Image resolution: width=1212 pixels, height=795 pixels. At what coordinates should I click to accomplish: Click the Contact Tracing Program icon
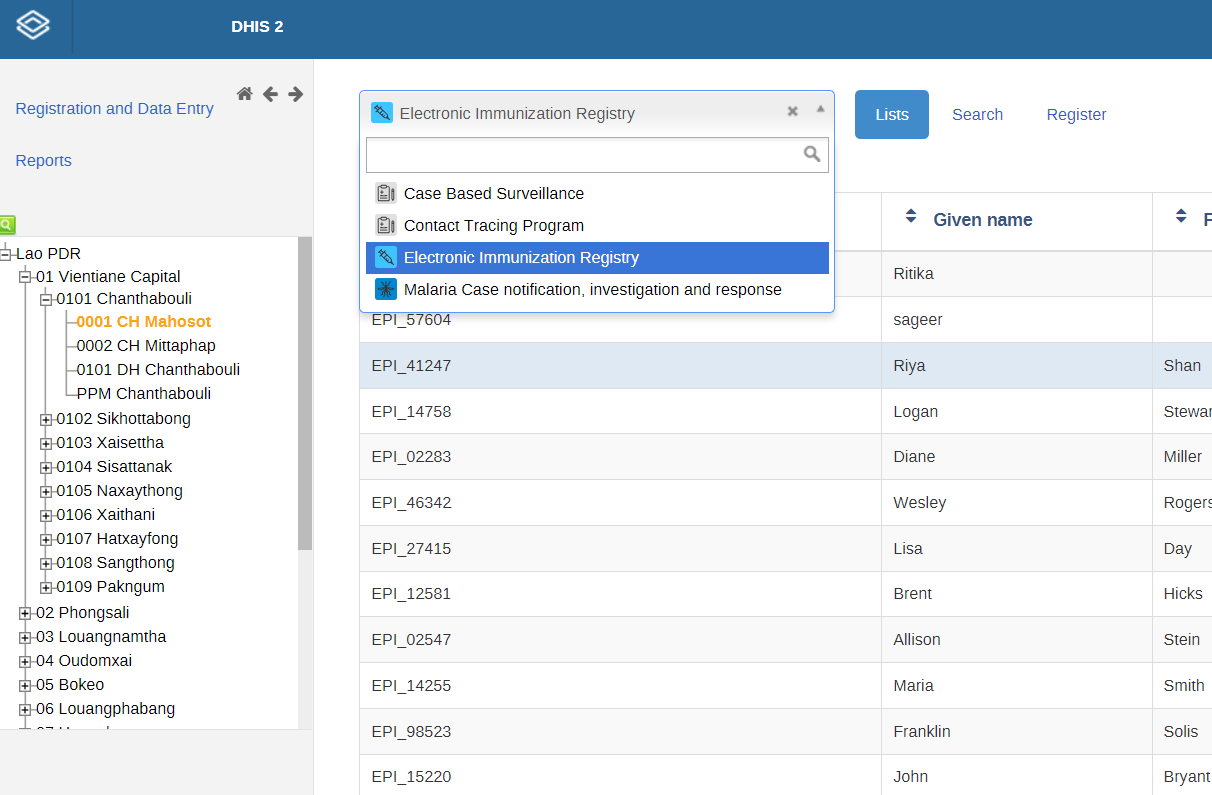(x=386, y=226)
